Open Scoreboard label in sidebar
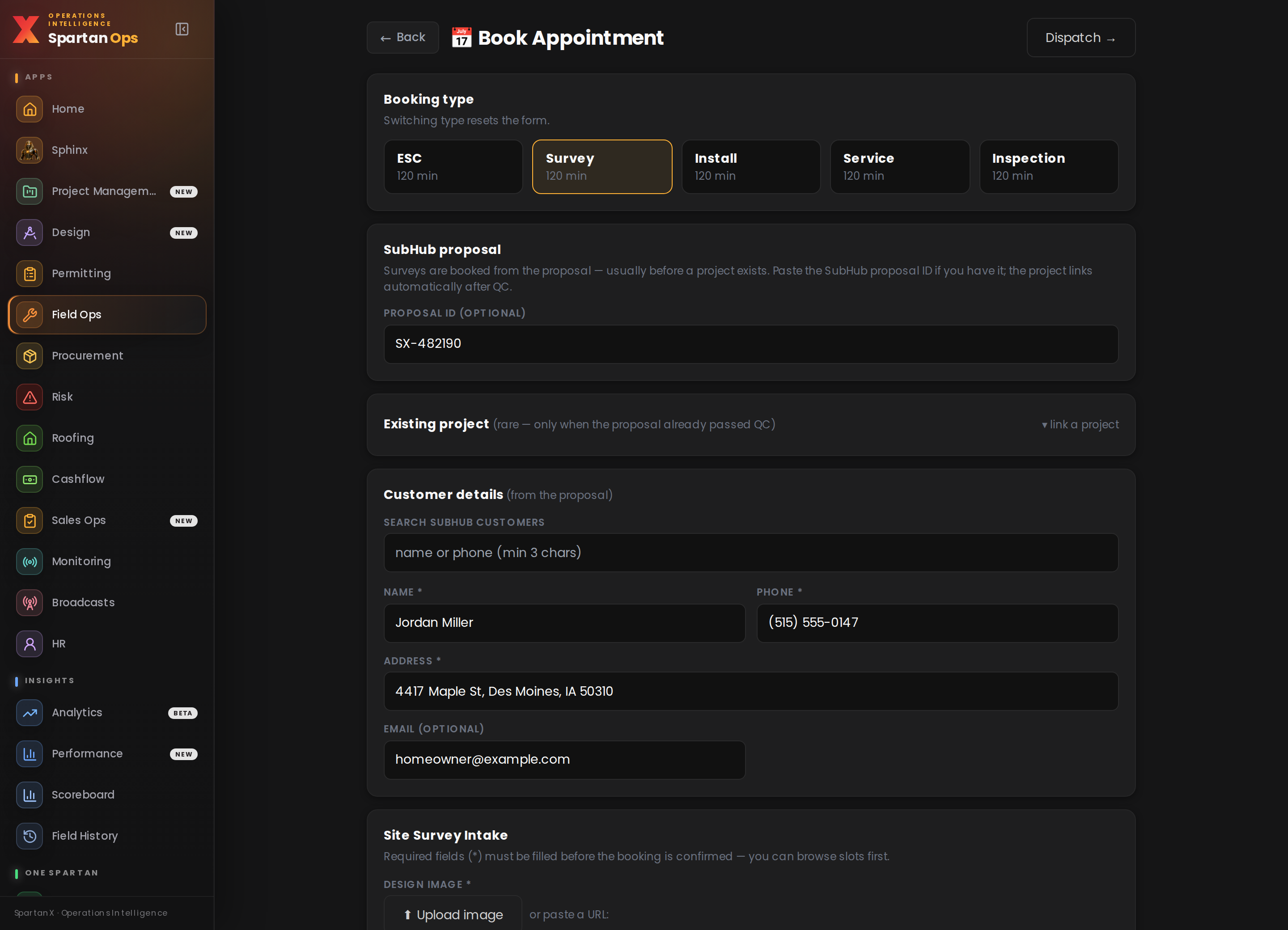 click(83, 795)
